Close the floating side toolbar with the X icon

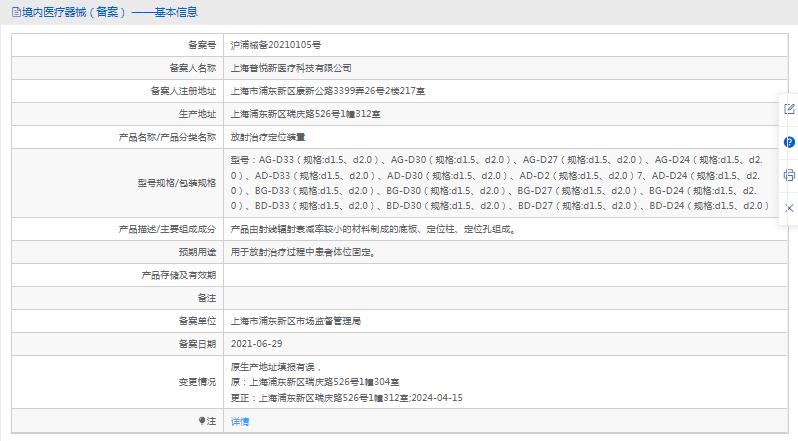789,209
